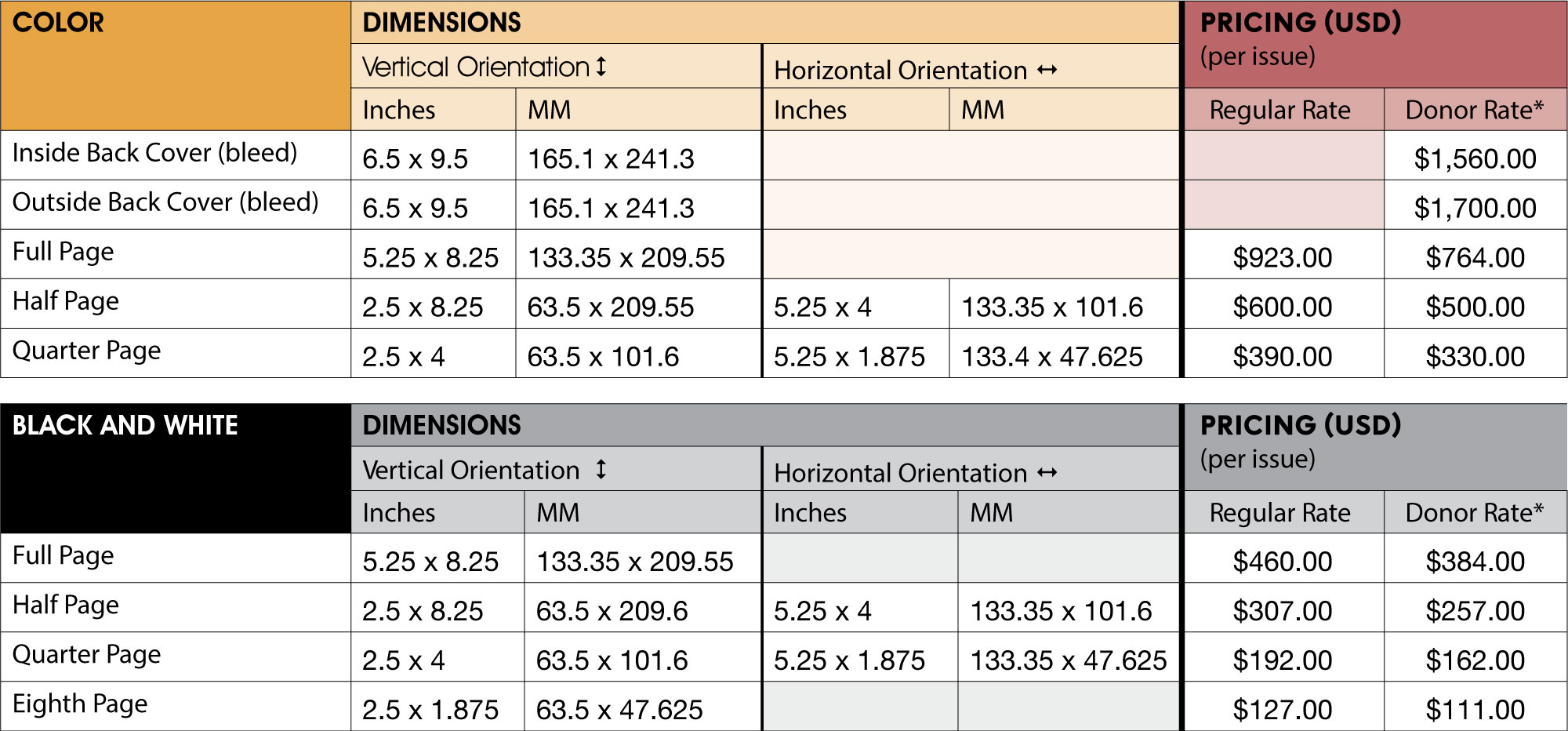
Task: Click the vertical arrow icon in Color table
Action: click(x=601, y=66)
